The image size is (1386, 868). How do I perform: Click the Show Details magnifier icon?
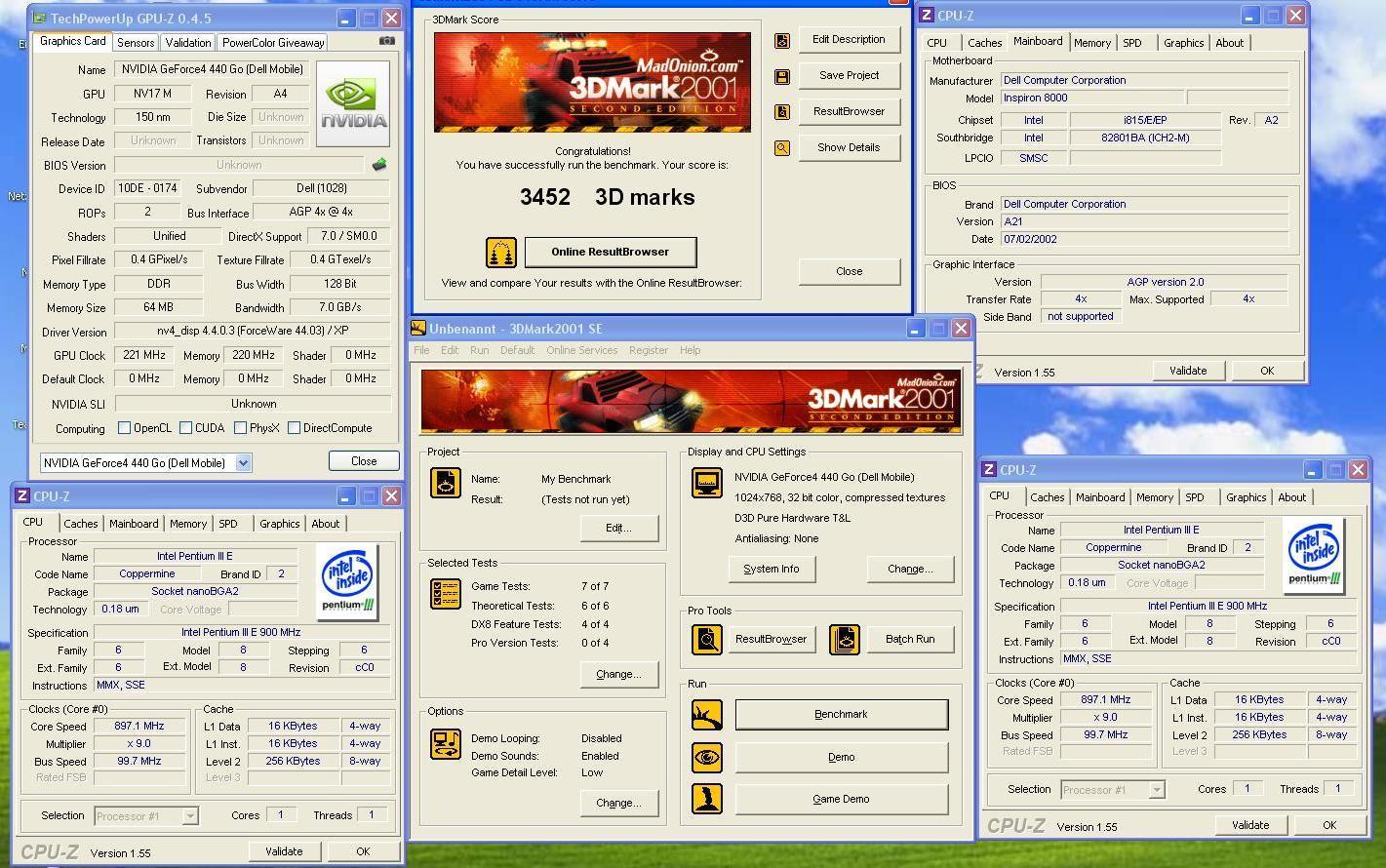click(782, 148)
